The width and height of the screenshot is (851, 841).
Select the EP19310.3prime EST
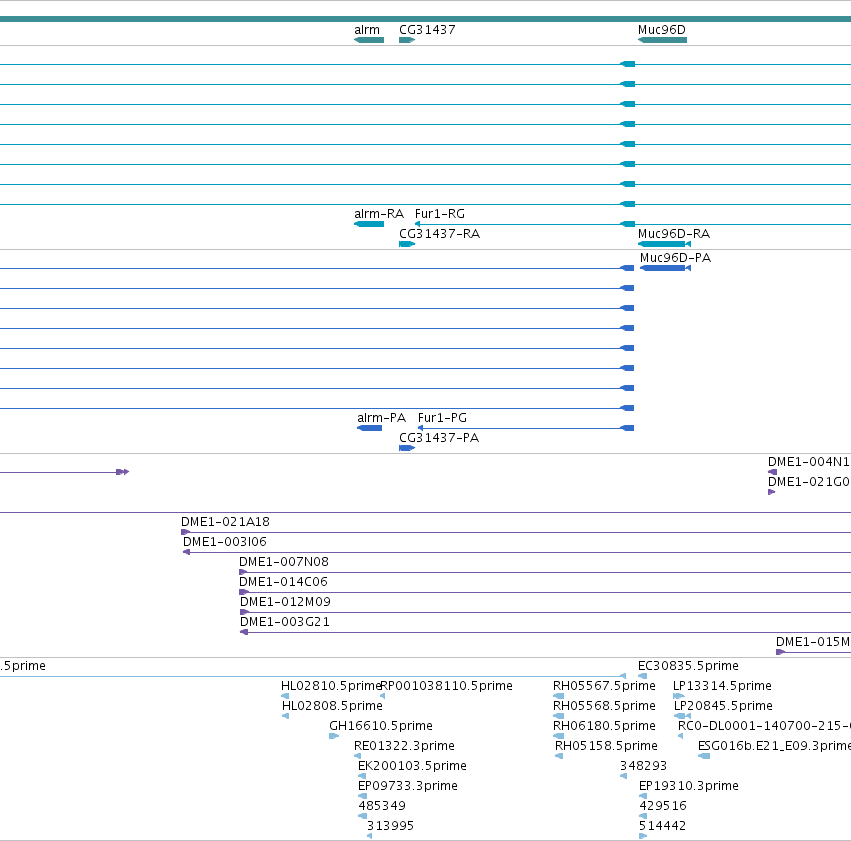[x=643, y=797]
